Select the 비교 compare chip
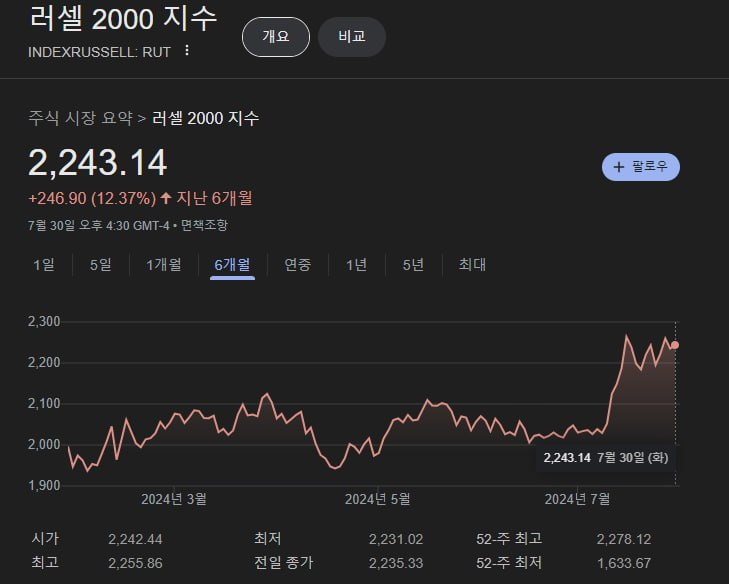This screenshot has width=729, height=584. [351, 37]
